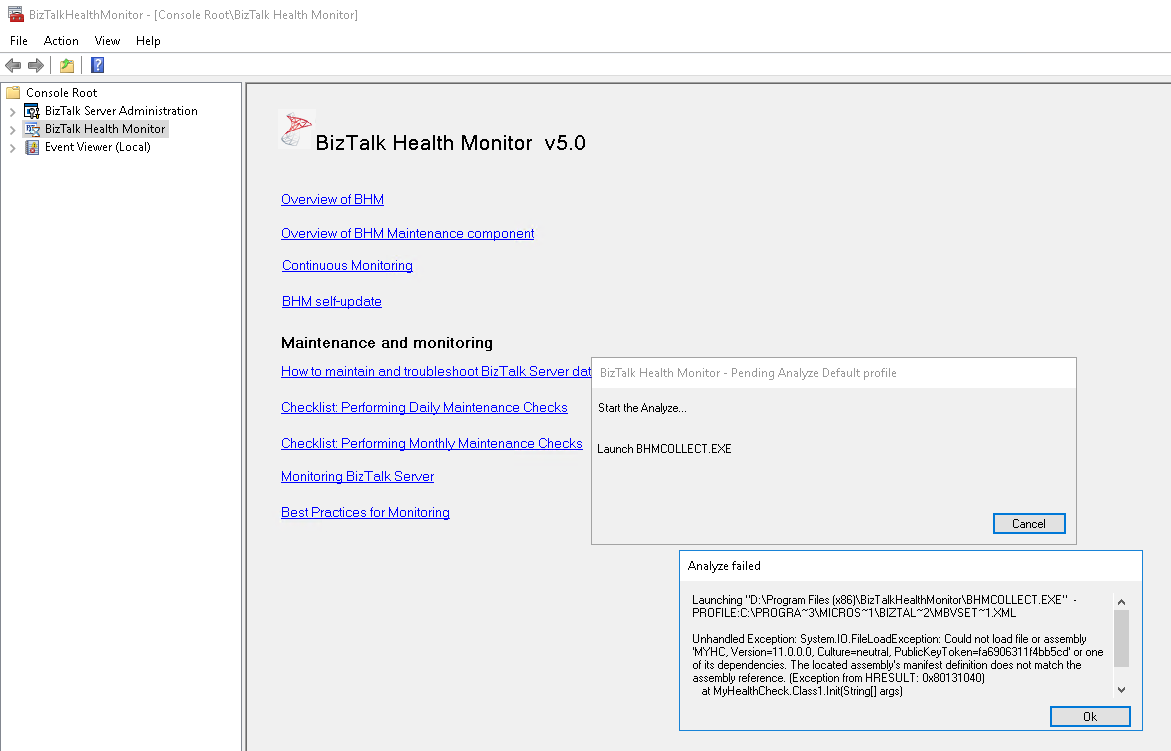Select Event Viewer (Local) tree item

coord(98,147)
